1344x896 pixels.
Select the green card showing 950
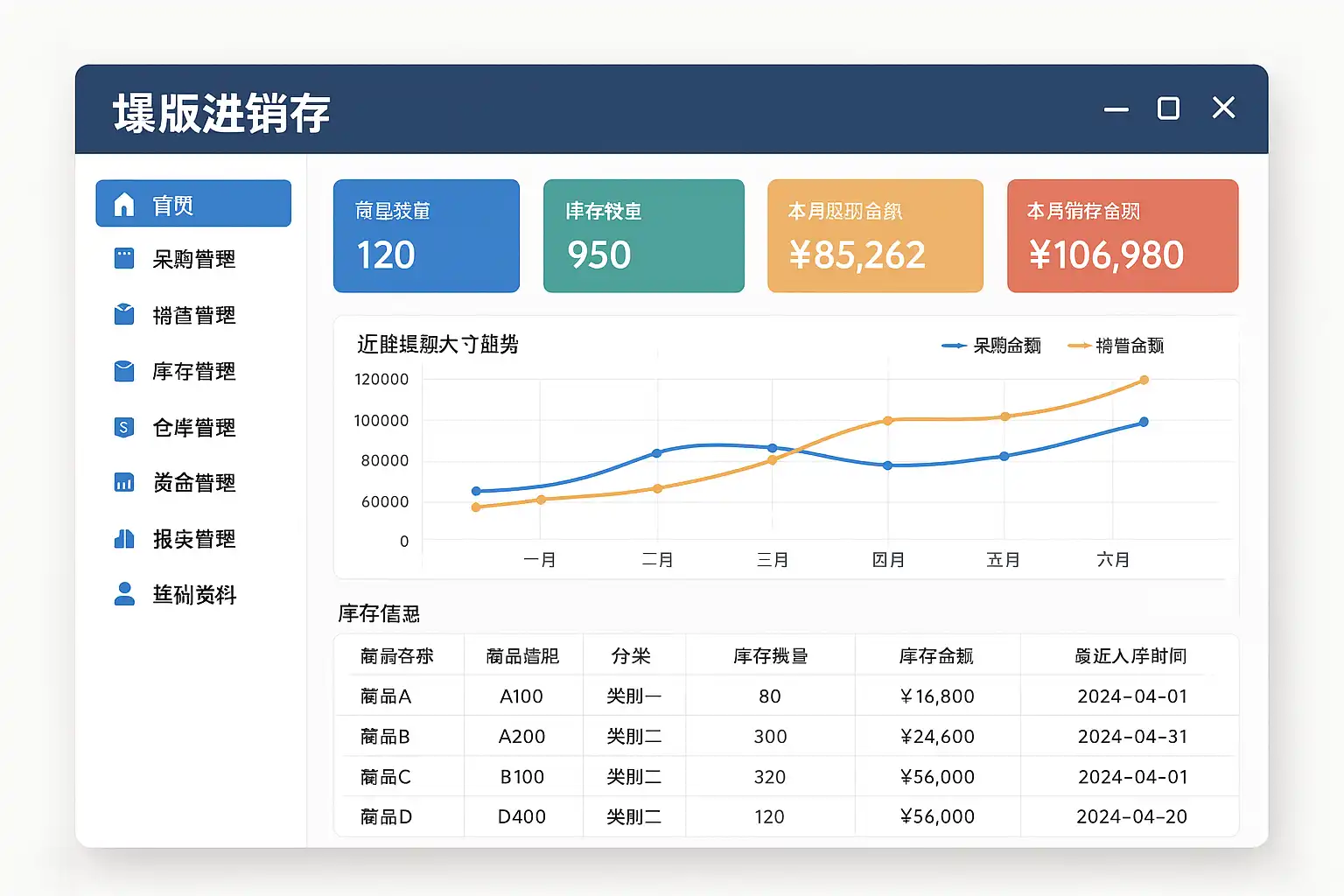644,236
